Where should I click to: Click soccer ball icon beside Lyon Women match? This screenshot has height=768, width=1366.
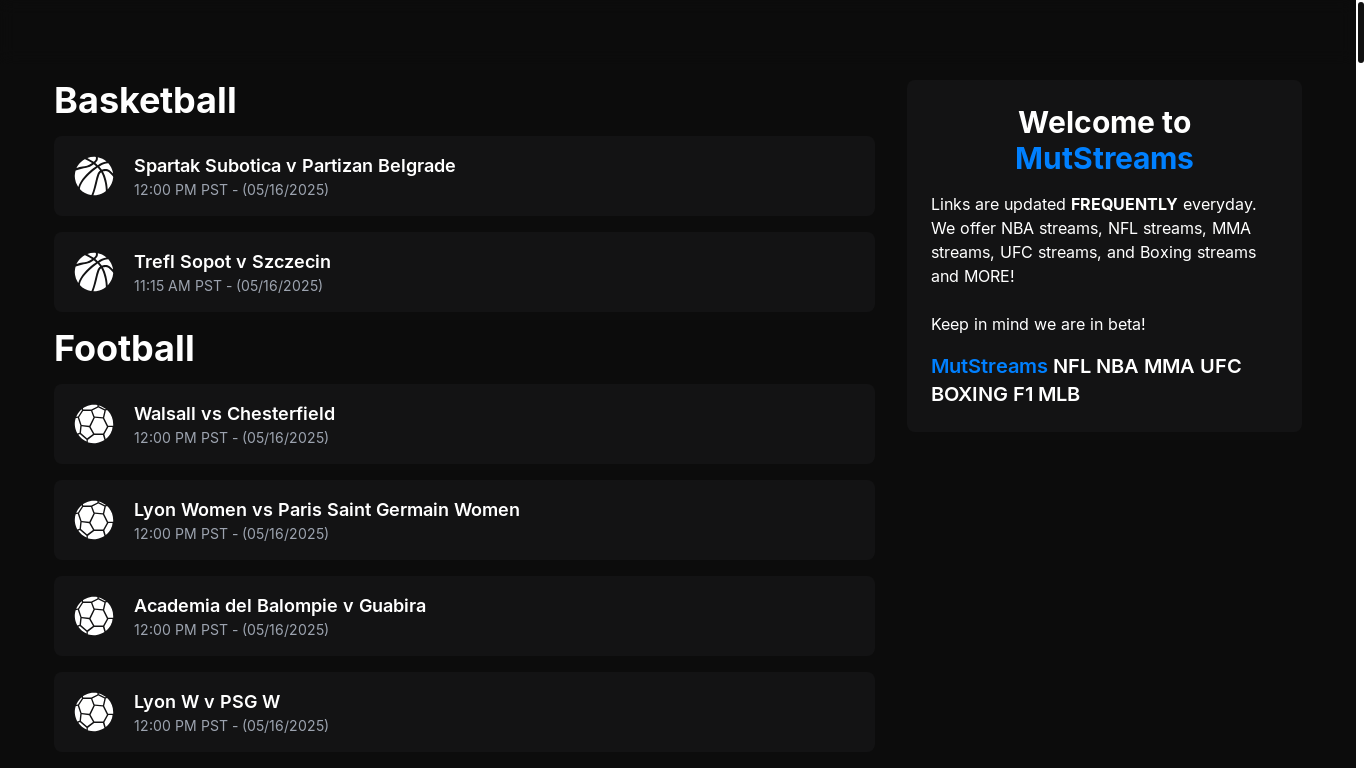pos(94,520)
